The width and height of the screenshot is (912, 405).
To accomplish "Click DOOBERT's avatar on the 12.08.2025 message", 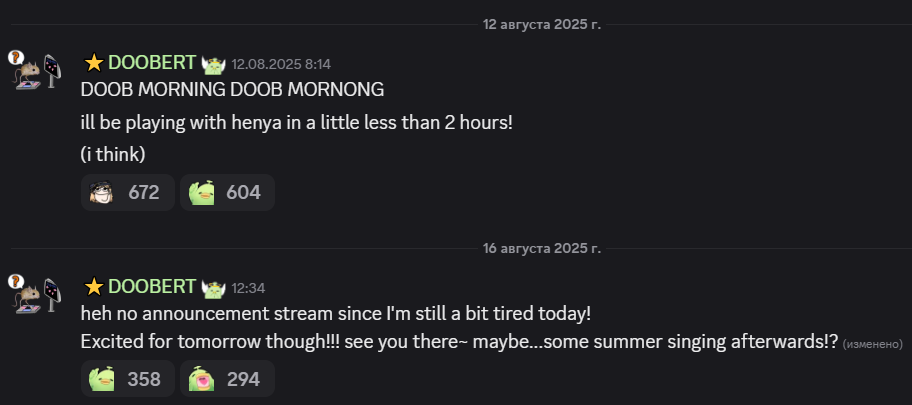I will 36,72.
